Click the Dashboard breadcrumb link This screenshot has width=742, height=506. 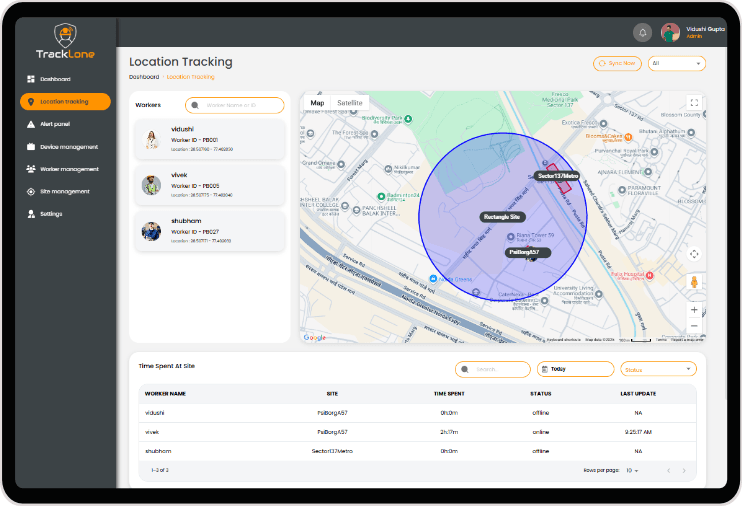(x=144, y=77)
